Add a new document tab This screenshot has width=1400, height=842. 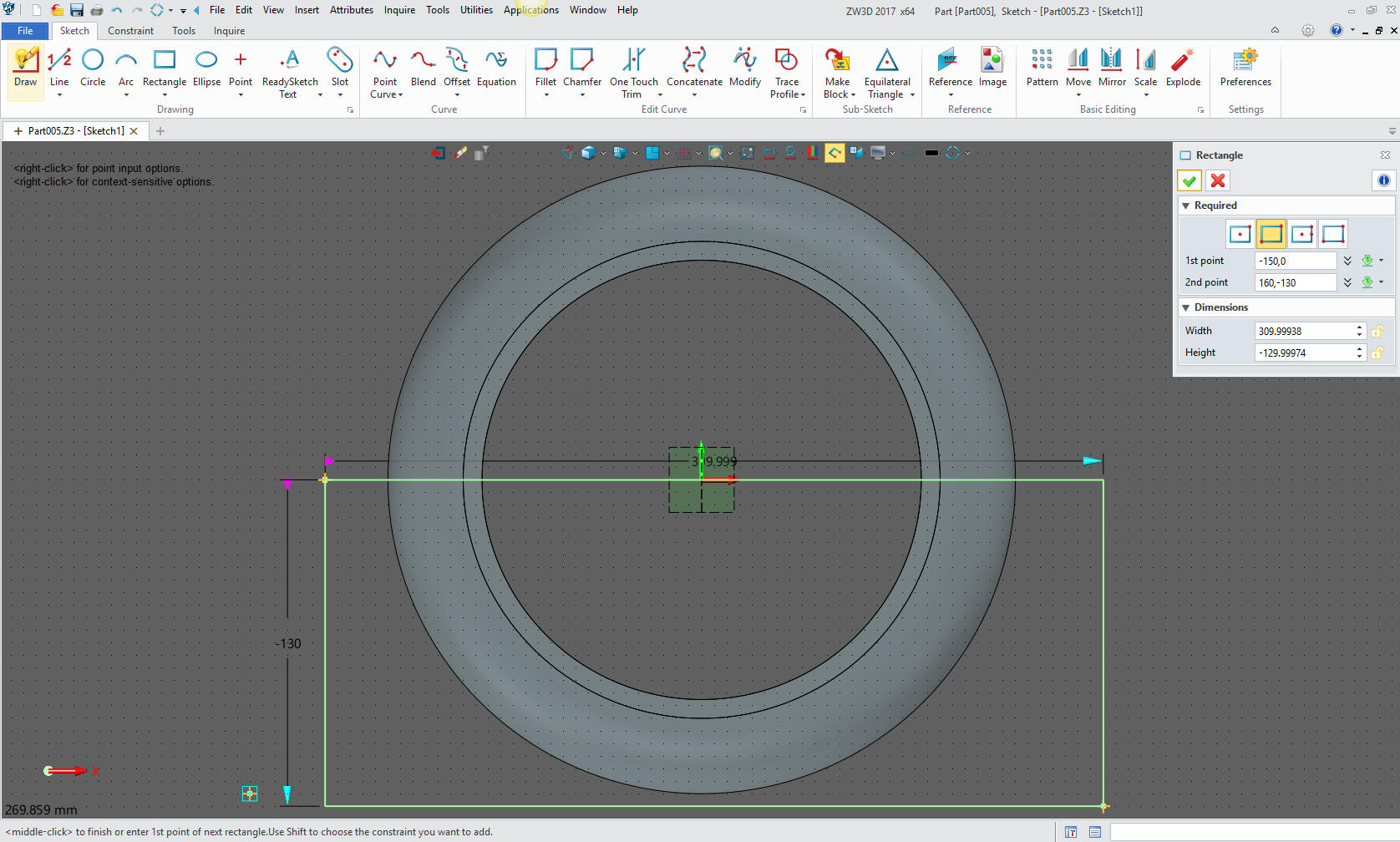(160, 131)
